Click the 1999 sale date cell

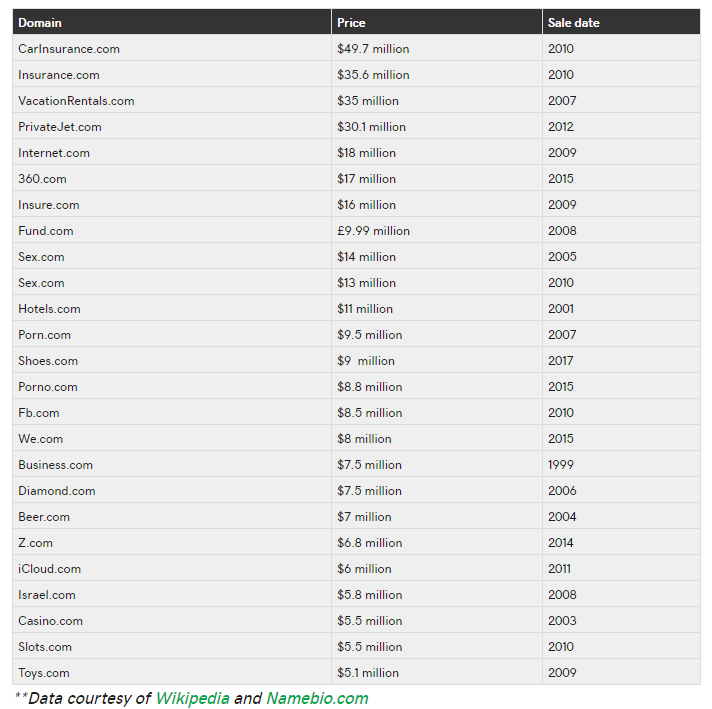[561, 465]
